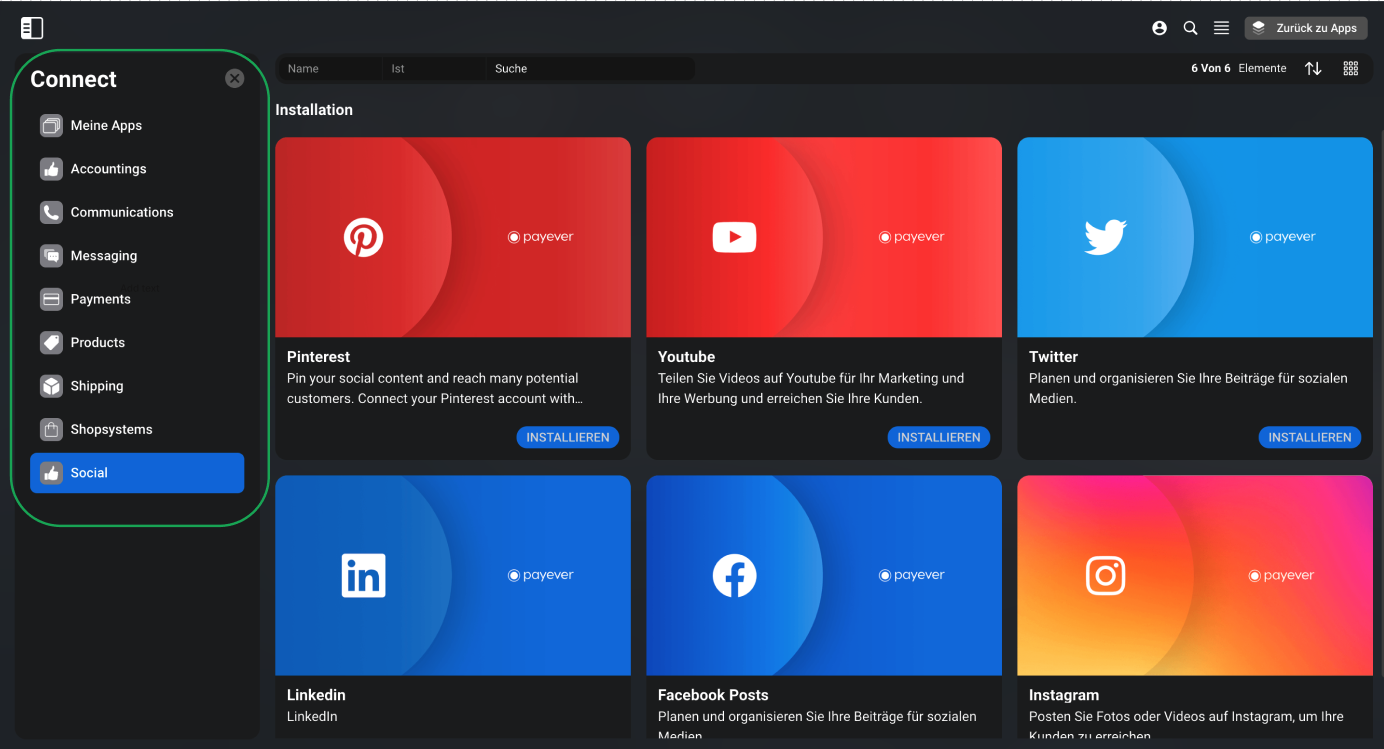This screenshot has height=749, width=1384.
Task: Click the Meine Apps icon
Action: click(51, 126)
